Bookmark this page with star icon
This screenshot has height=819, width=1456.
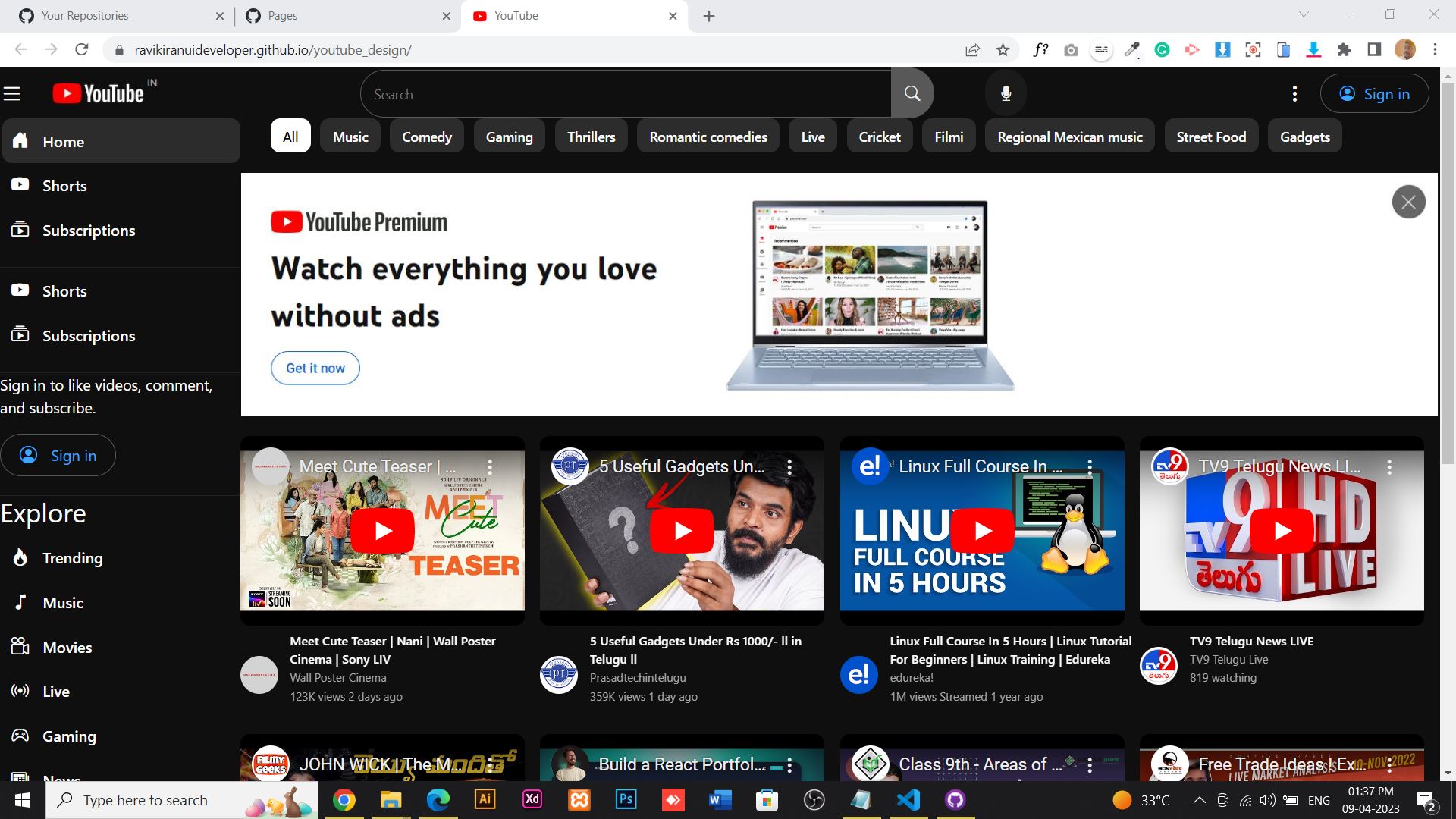click(x=1003, y=50)
